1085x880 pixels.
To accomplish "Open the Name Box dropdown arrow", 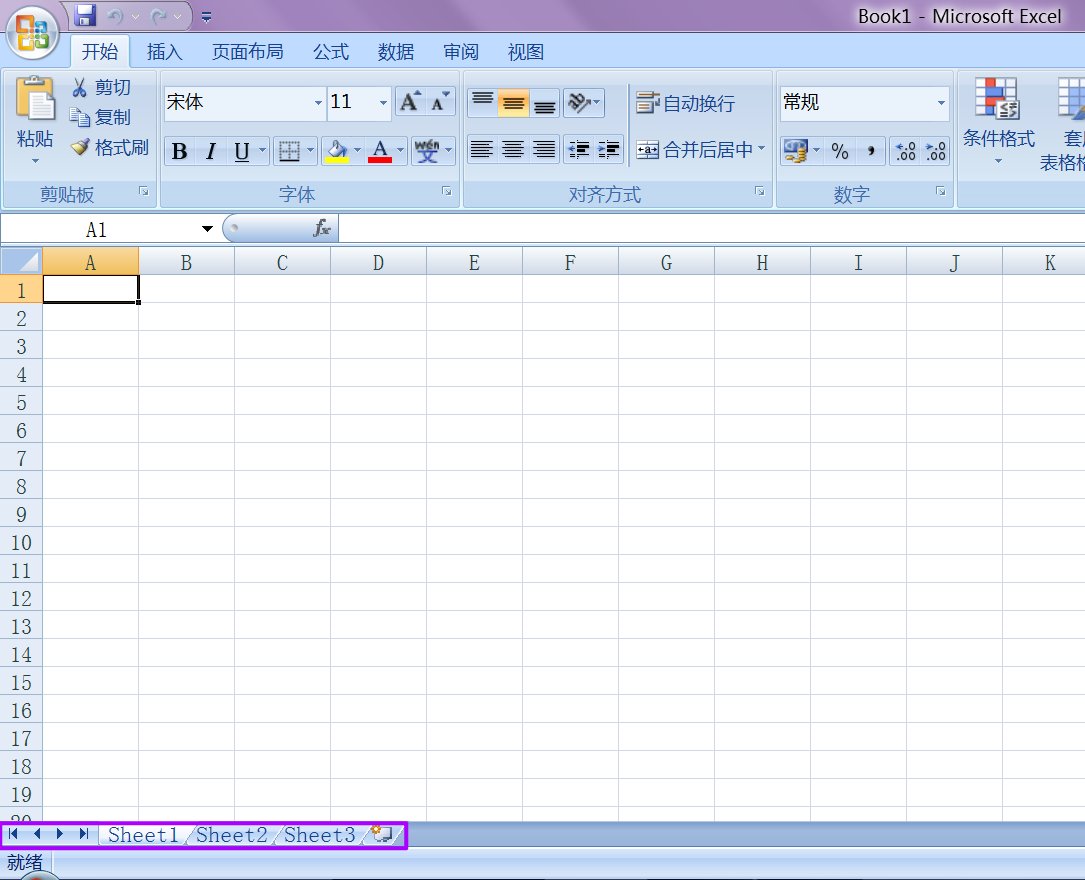I will coord(207,229).
